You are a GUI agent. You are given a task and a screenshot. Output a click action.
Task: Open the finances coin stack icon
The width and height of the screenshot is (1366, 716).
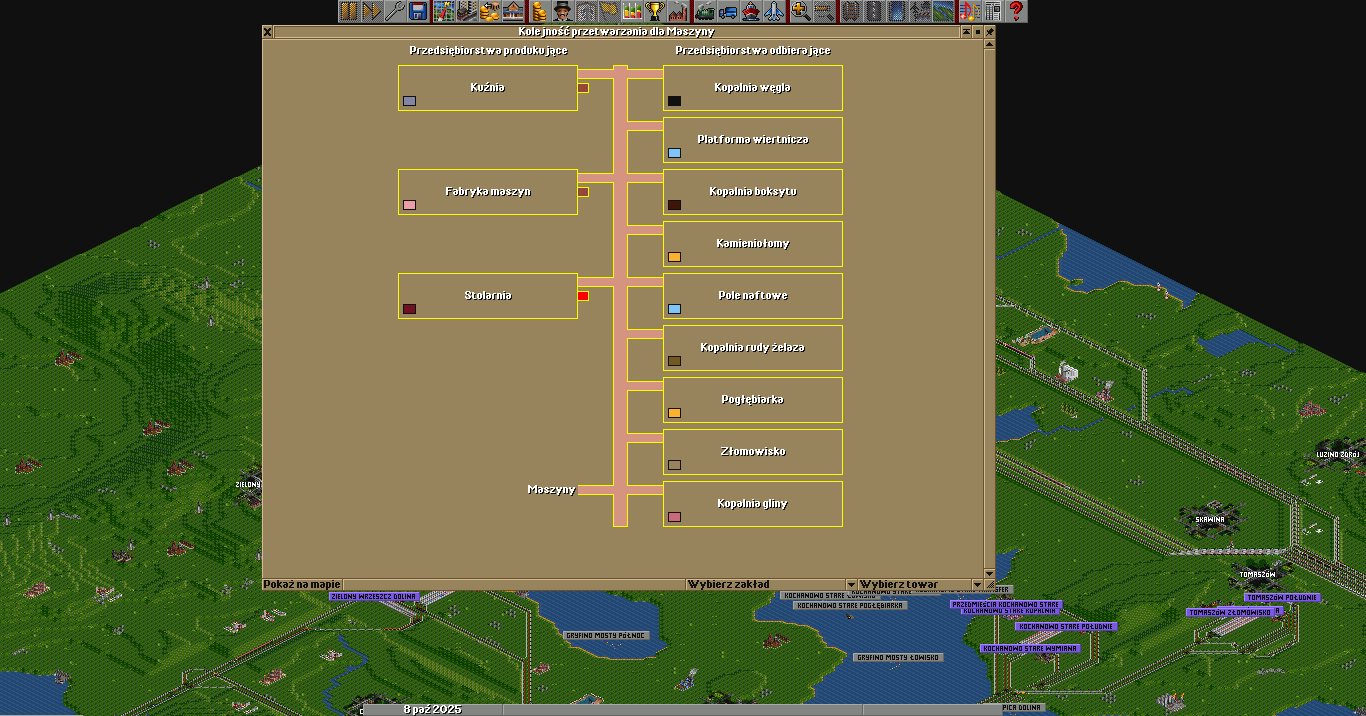[x=539, y=11]
